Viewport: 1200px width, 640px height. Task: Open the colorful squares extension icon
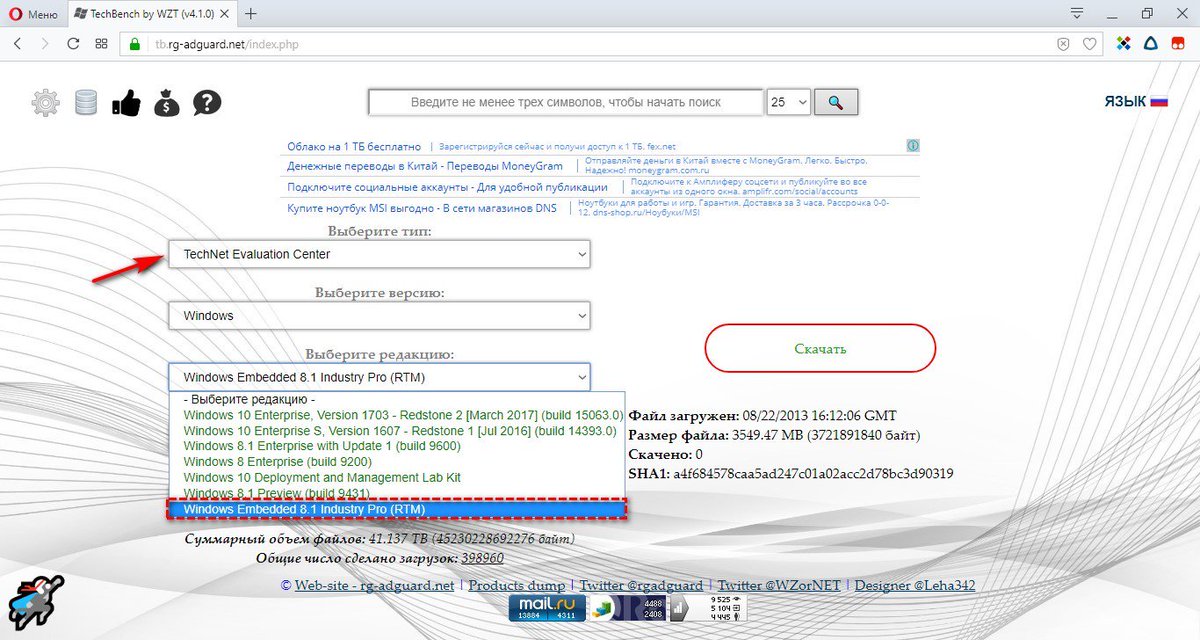click(1124, 44)
